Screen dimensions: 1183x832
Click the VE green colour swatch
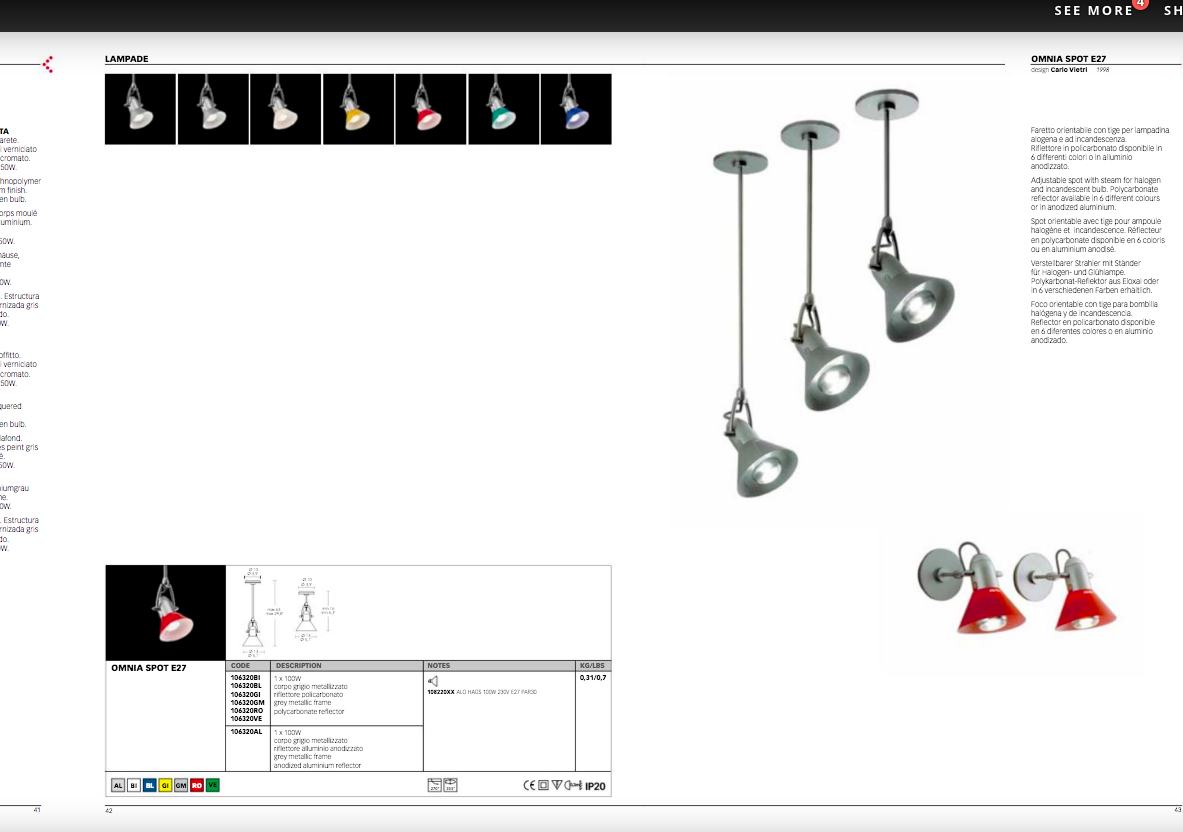pos(212,786)
